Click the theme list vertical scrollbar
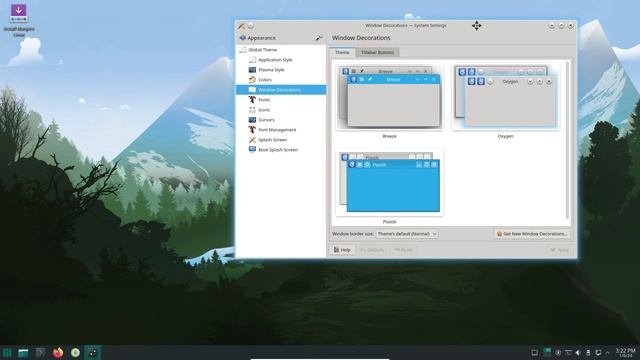Image resolution: width=640 pixels, height=360 pixels. [567, 141]
